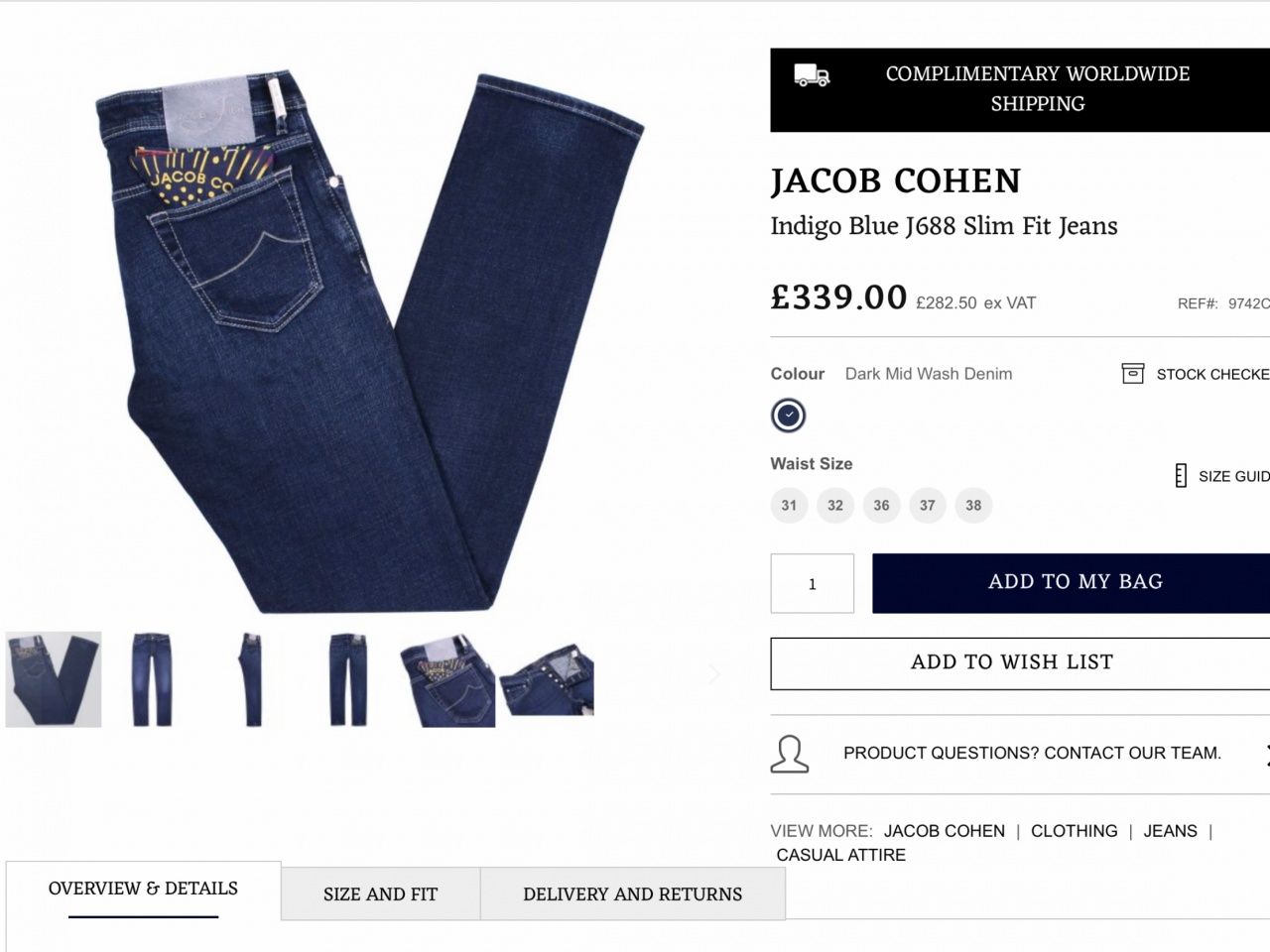The height and width of the screenshot is (952, 1270).
Task: Expand the product questions contact row
Action: [1020, 754]
